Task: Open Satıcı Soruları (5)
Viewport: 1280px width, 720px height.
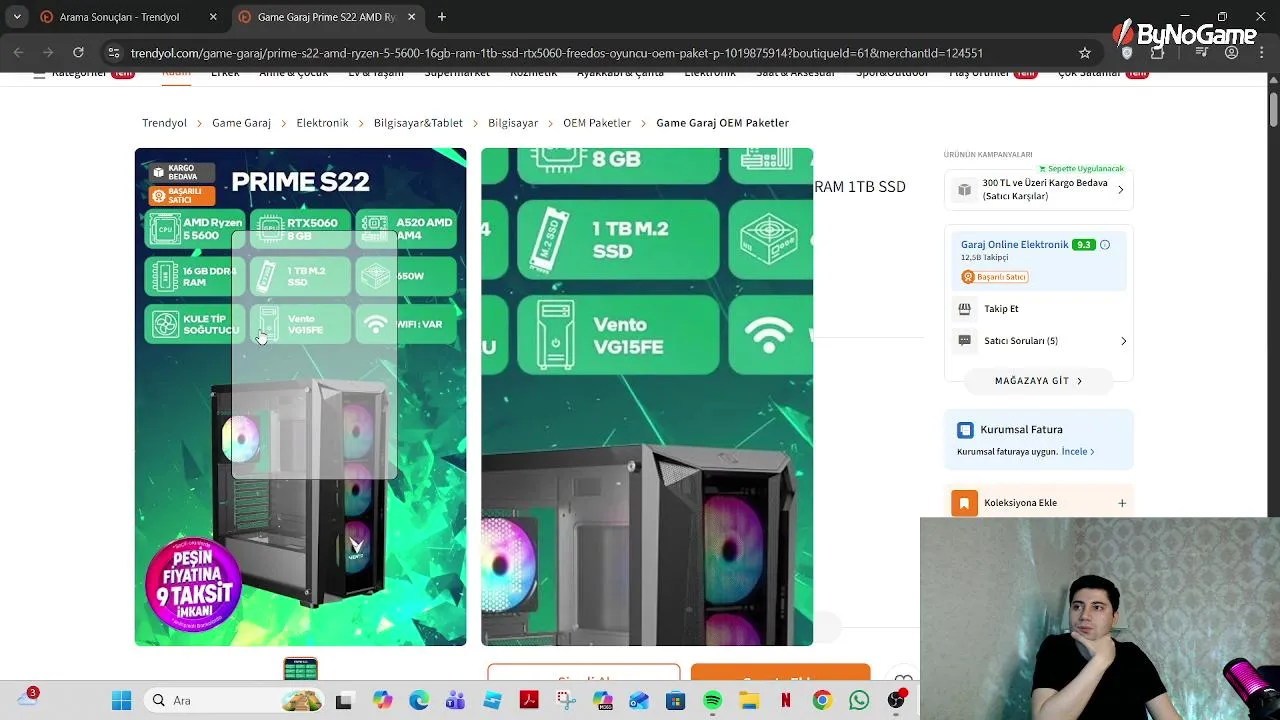Action: pos(1020,341)
